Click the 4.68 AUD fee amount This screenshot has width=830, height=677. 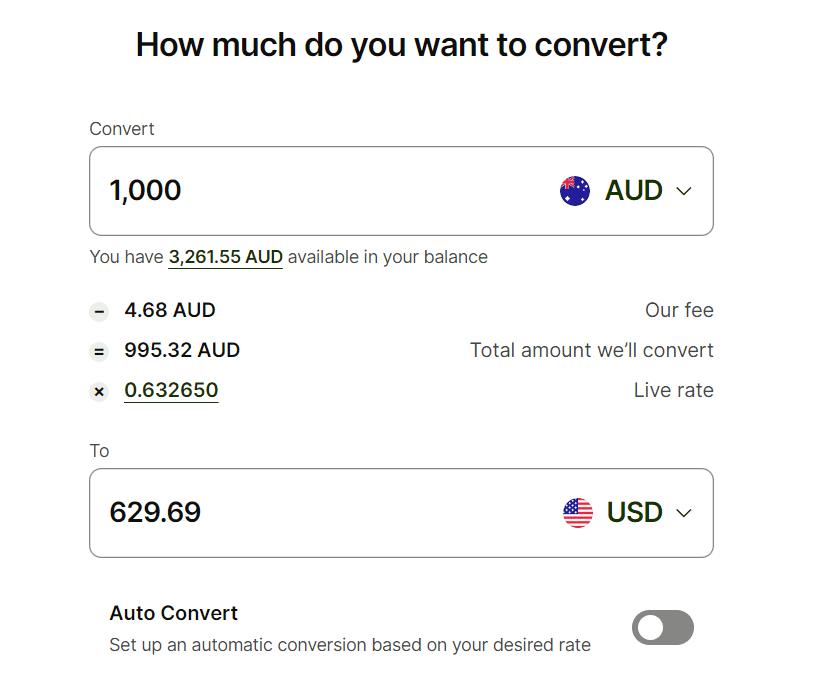point(170,310)
